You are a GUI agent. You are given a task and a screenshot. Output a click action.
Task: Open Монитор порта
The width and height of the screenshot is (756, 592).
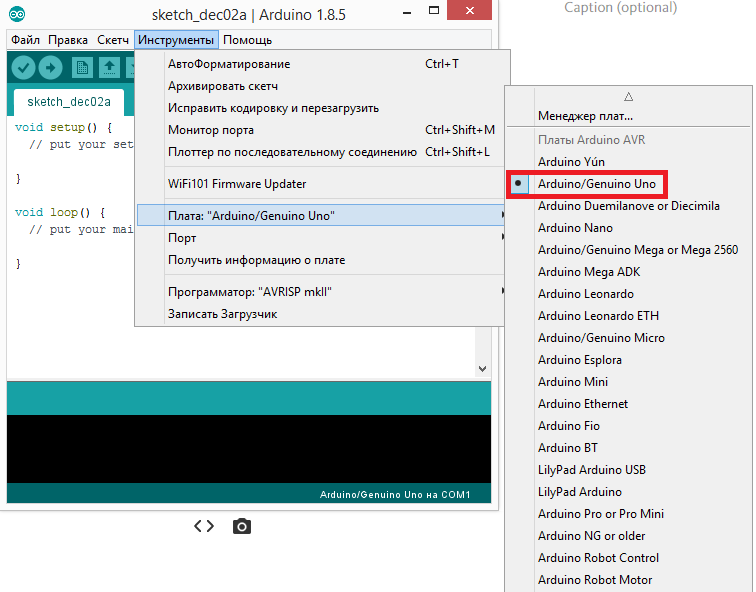321,130
